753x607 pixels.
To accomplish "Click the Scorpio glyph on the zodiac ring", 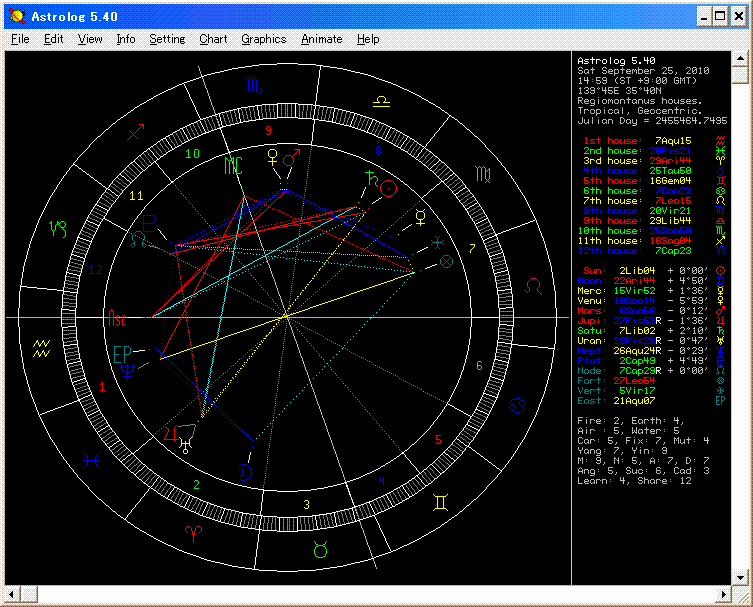I will 253,87.
